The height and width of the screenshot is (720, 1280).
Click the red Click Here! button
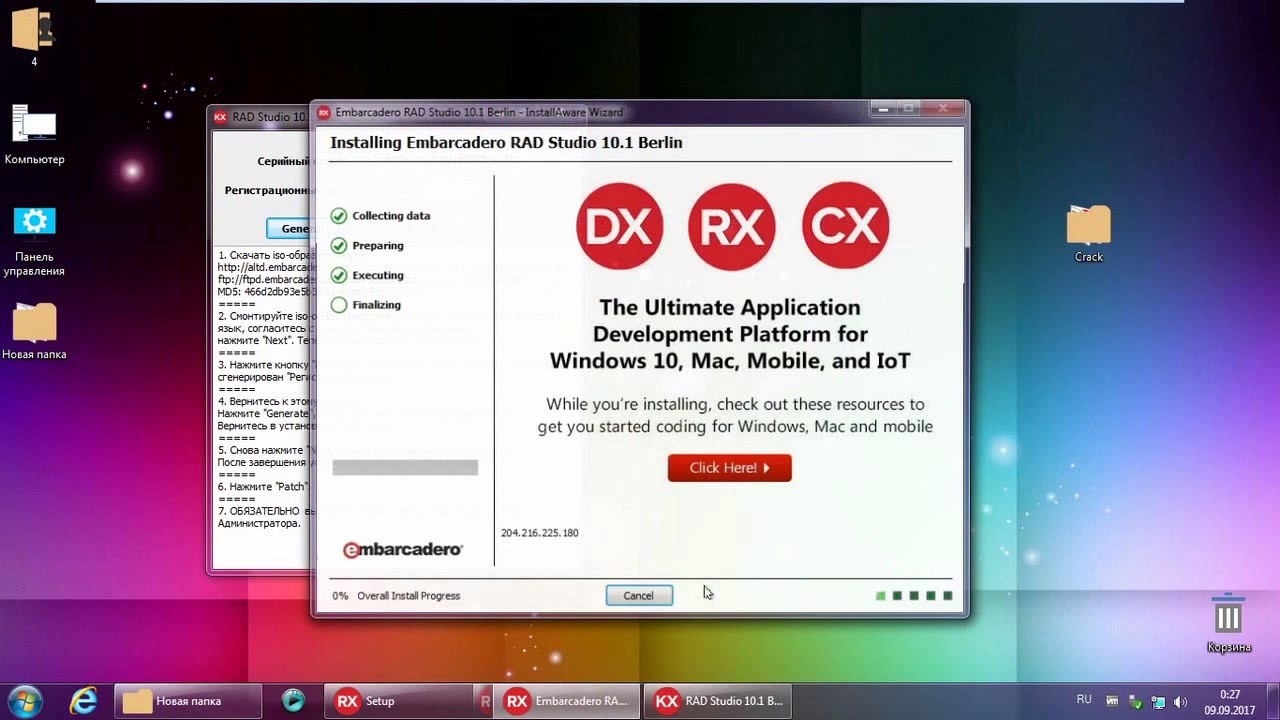730,467
